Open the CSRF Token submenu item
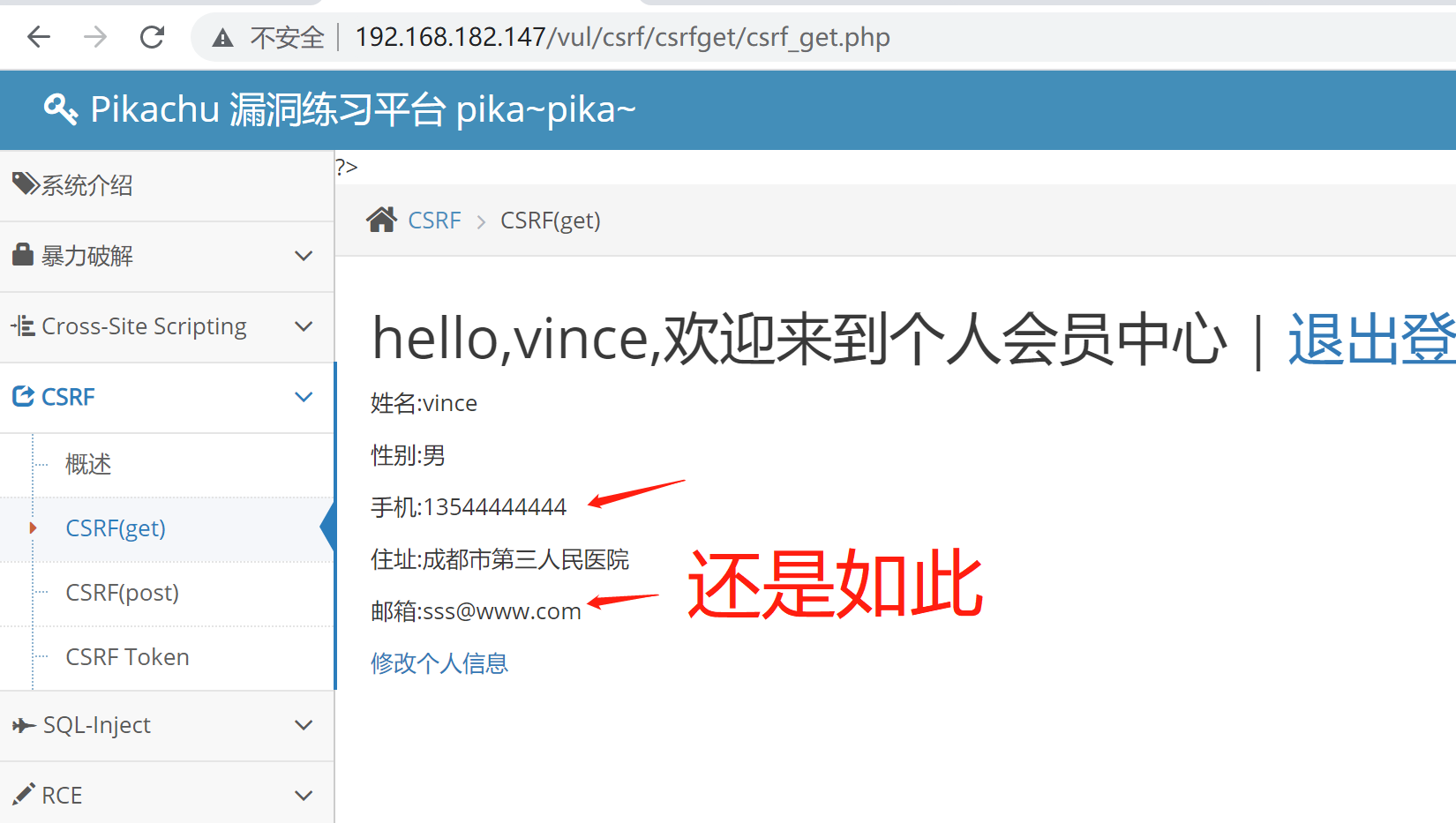1456x823 pixels. point(128,657)
